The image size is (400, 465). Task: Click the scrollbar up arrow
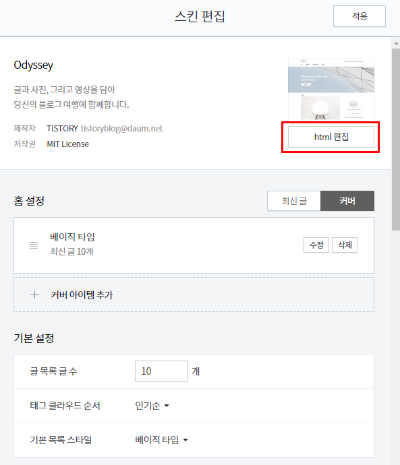396,44
